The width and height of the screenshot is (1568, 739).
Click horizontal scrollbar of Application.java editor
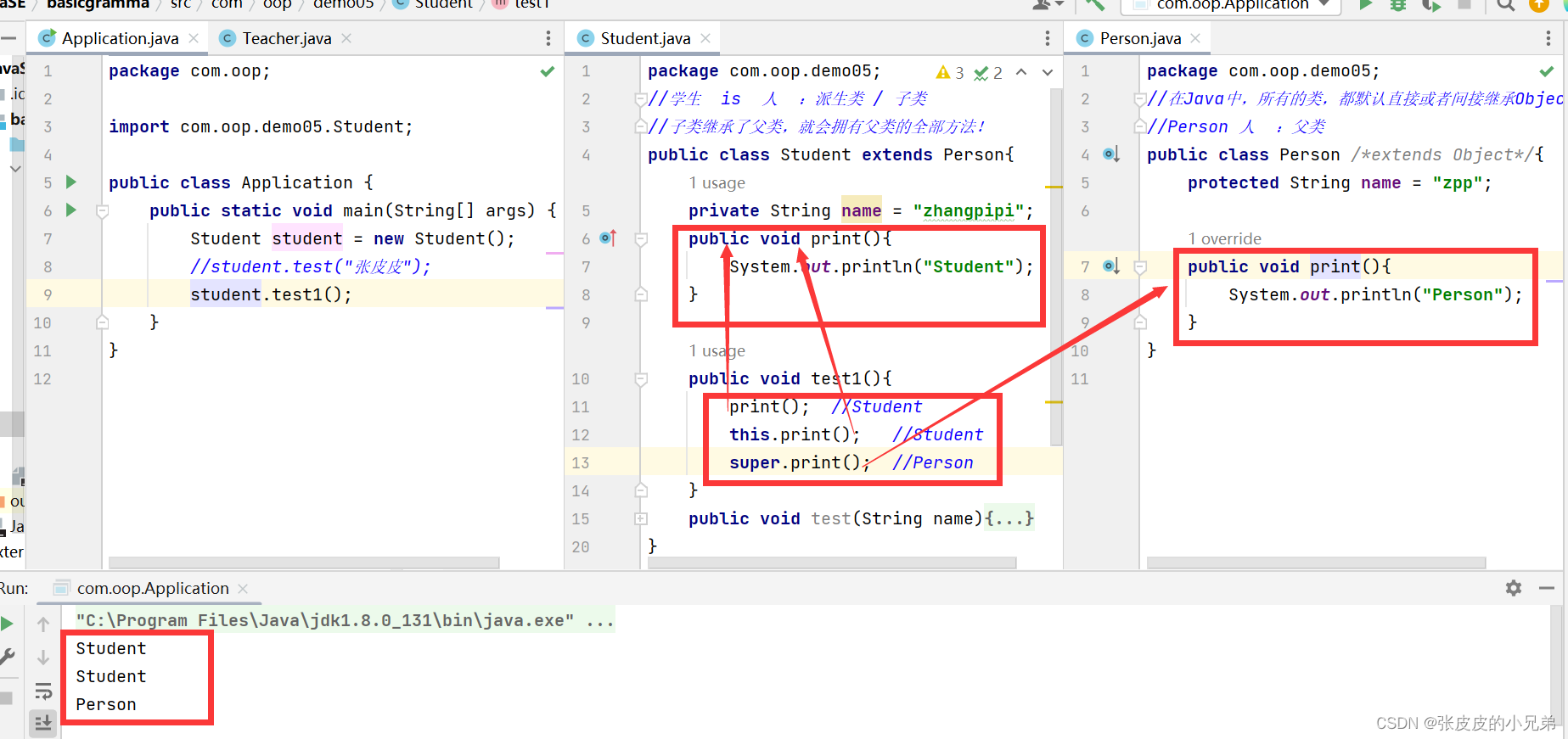click(304, 563)
